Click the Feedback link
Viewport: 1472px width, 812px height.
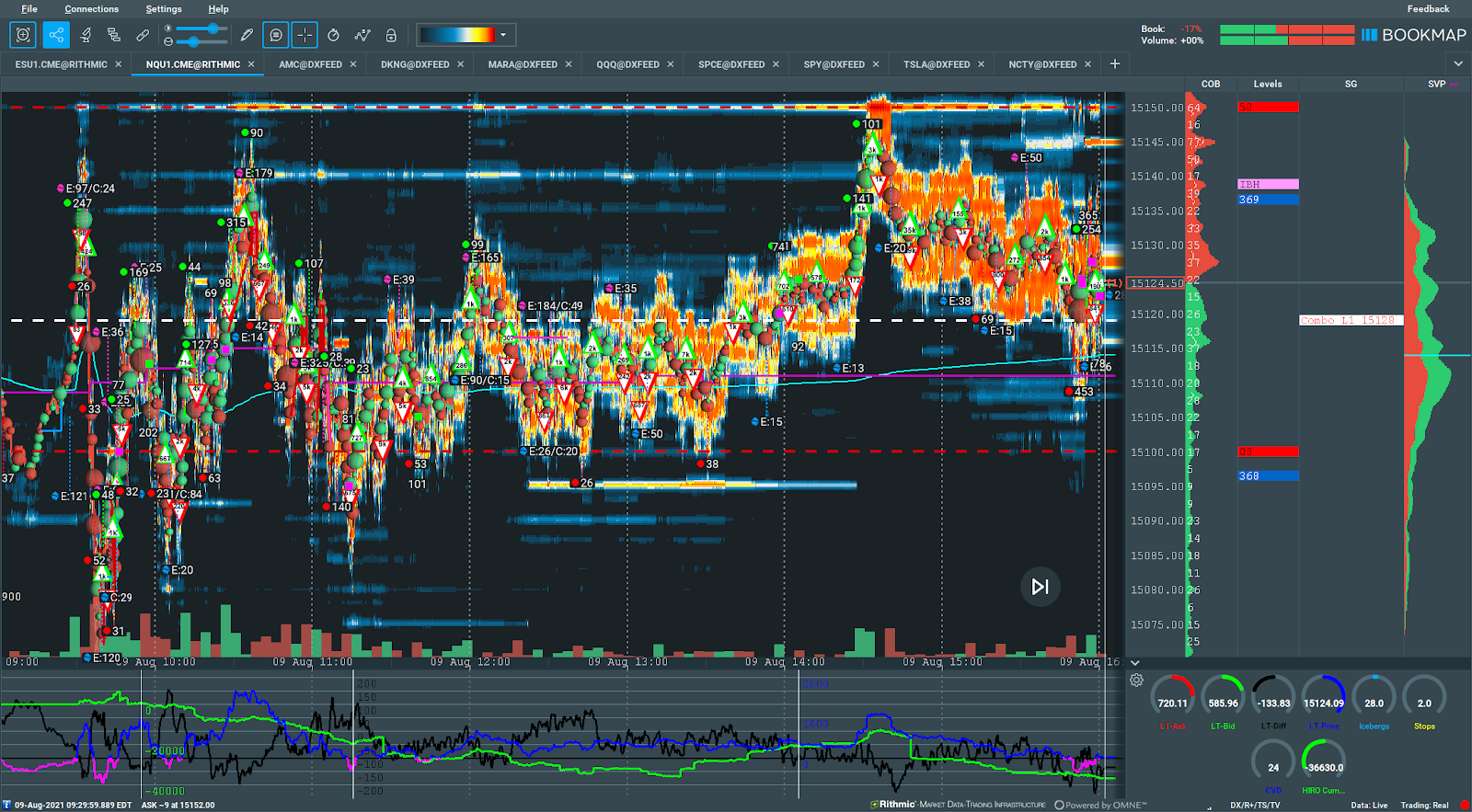tap(1428, 8)
